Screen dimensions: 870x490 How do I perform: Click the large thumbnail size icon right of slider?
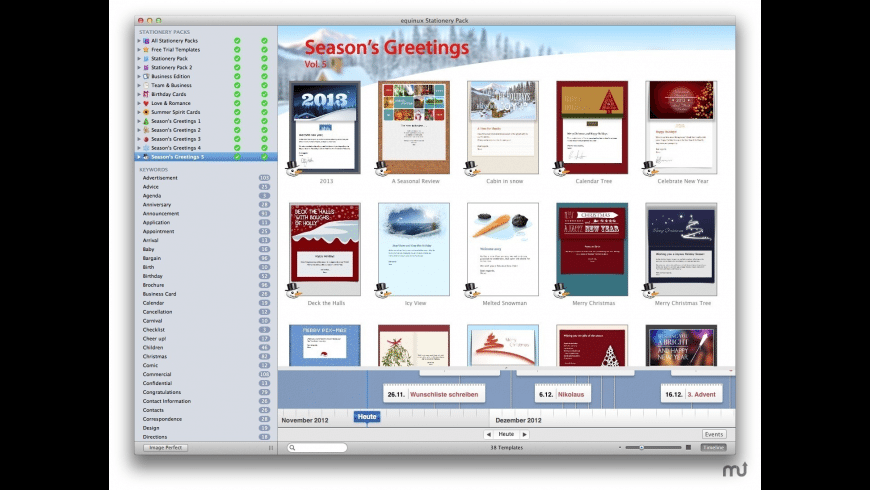coord(689,447)
